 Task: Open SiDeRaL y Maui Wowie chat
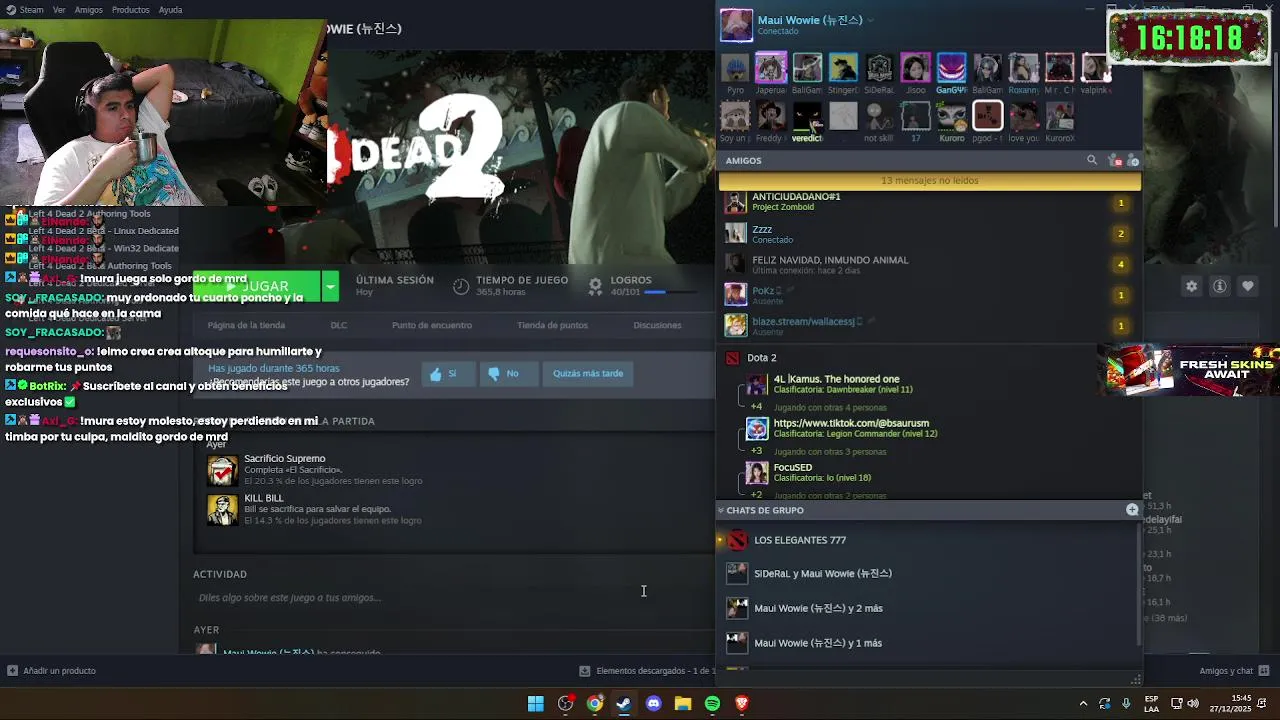(x=929, y=574)
